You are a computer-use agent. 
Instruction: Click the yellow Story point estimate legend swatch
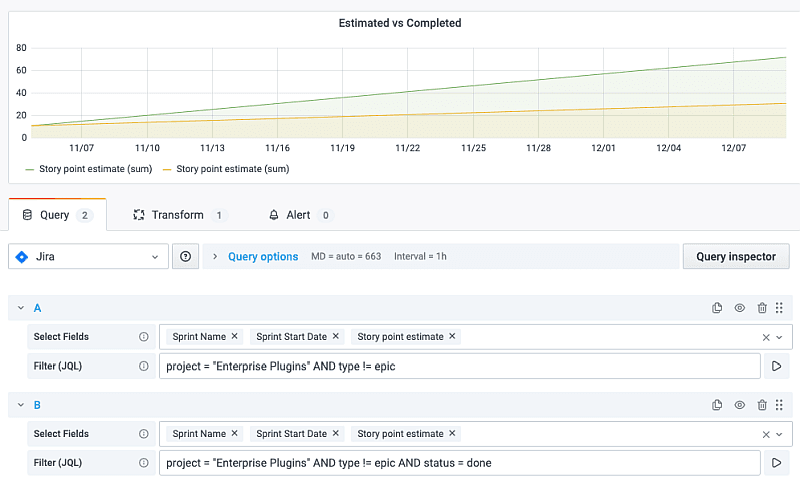(x=168, y=169)
